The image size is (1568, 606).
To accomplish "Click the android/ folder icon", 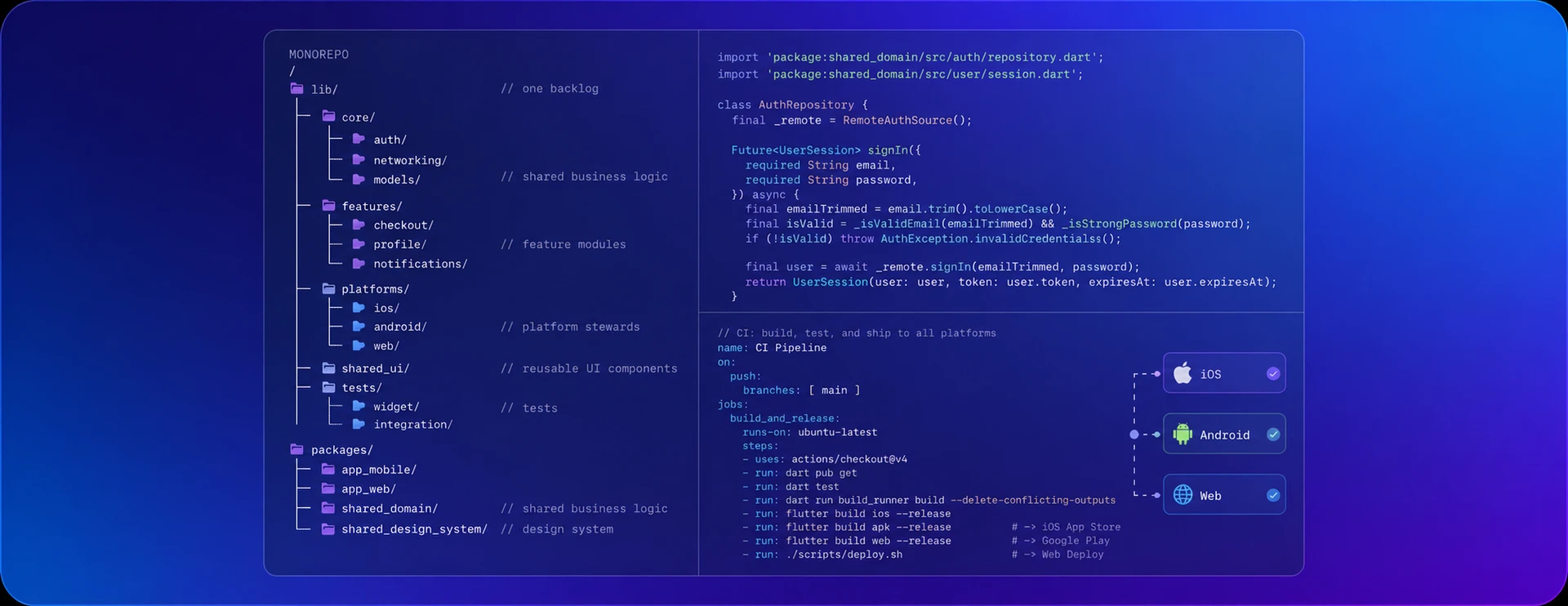I will point(359,326).
